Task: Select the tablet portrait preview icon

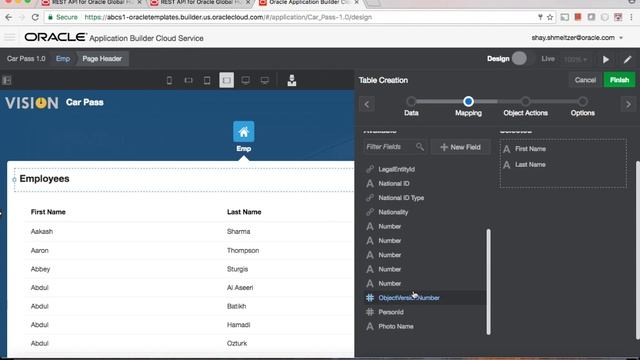Action: (207, 80)
